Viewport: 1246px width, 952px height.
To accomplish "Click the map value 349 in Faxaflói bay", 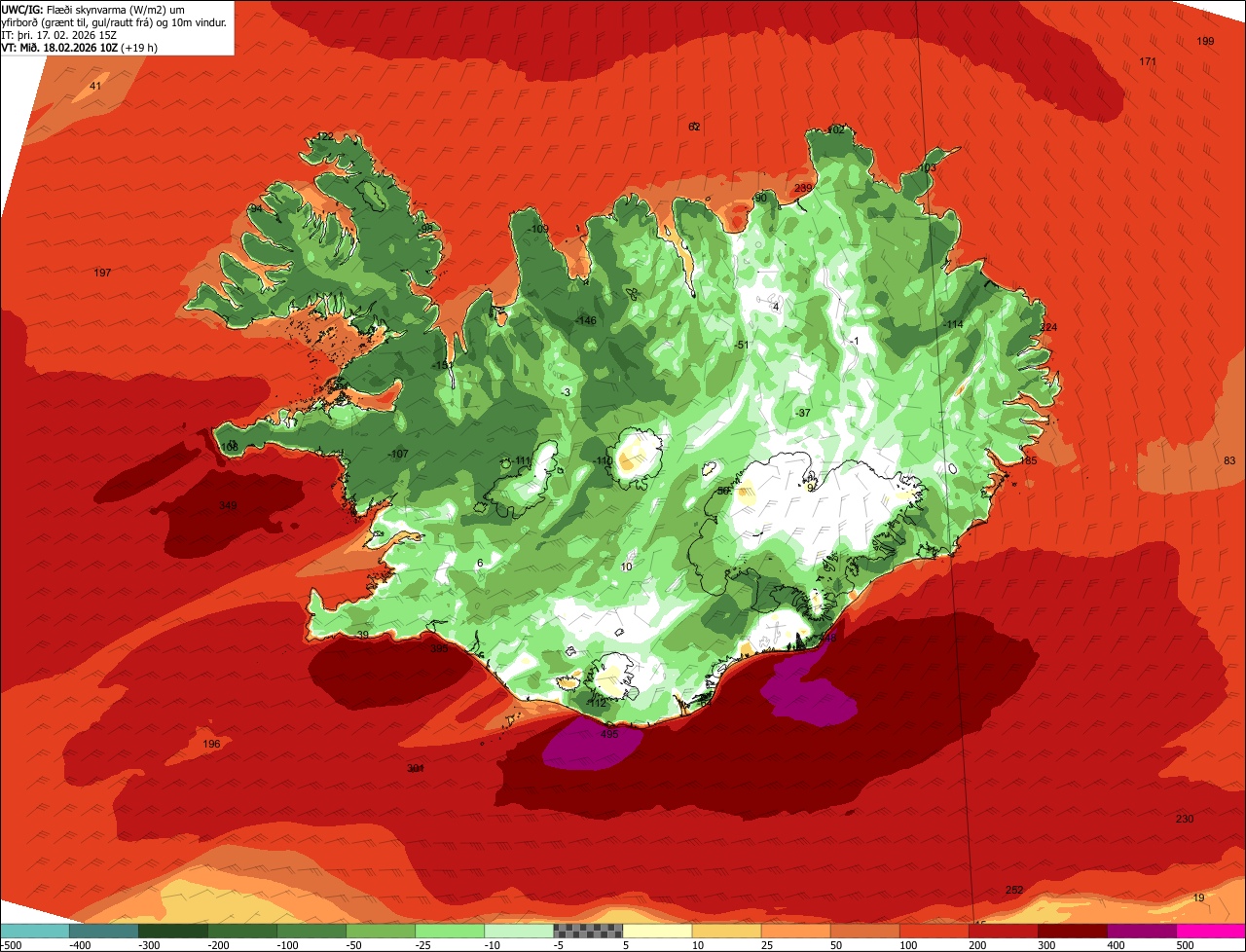I will (x=228, y=505).
